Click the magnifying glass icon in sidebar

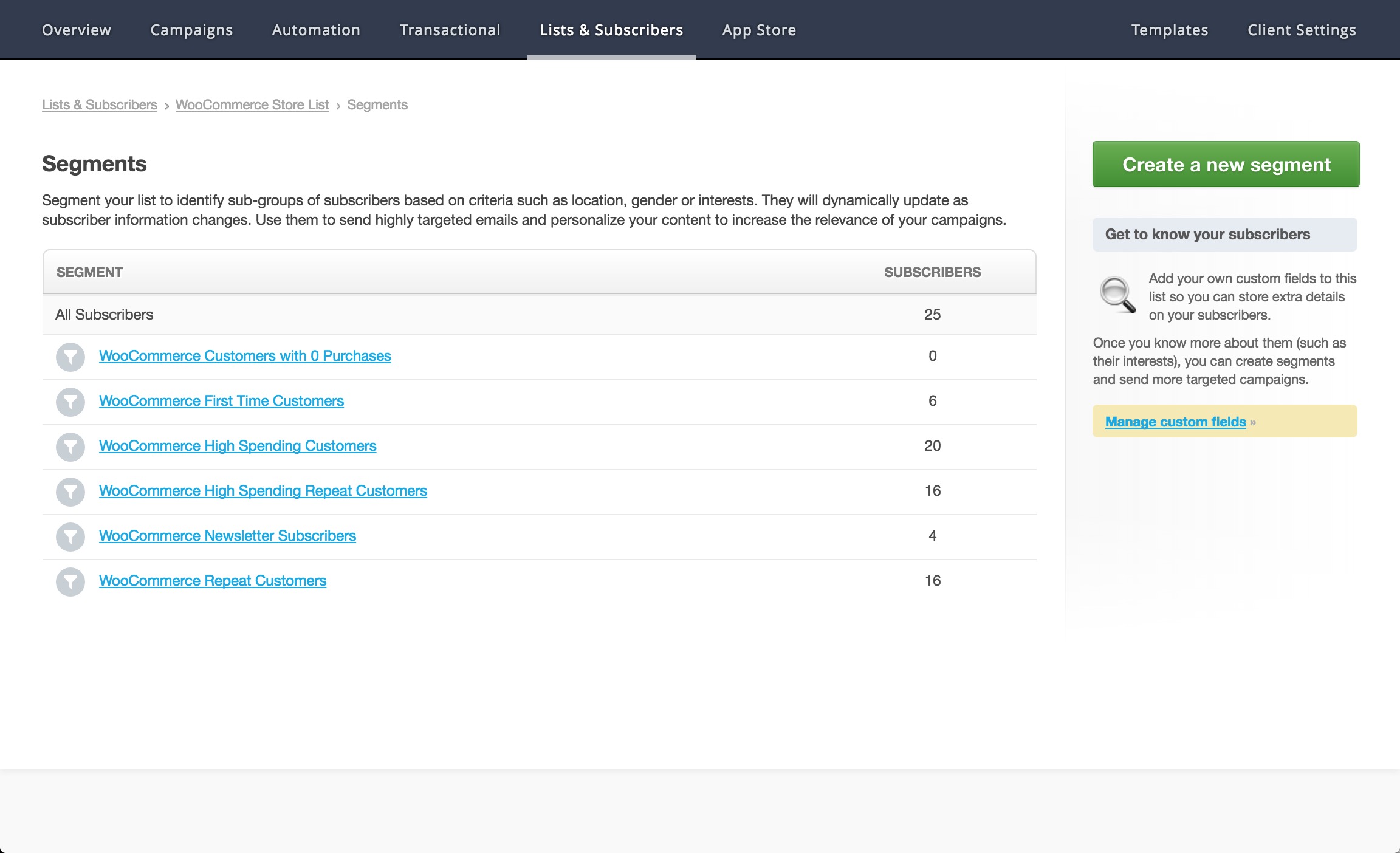[1117, 295]
